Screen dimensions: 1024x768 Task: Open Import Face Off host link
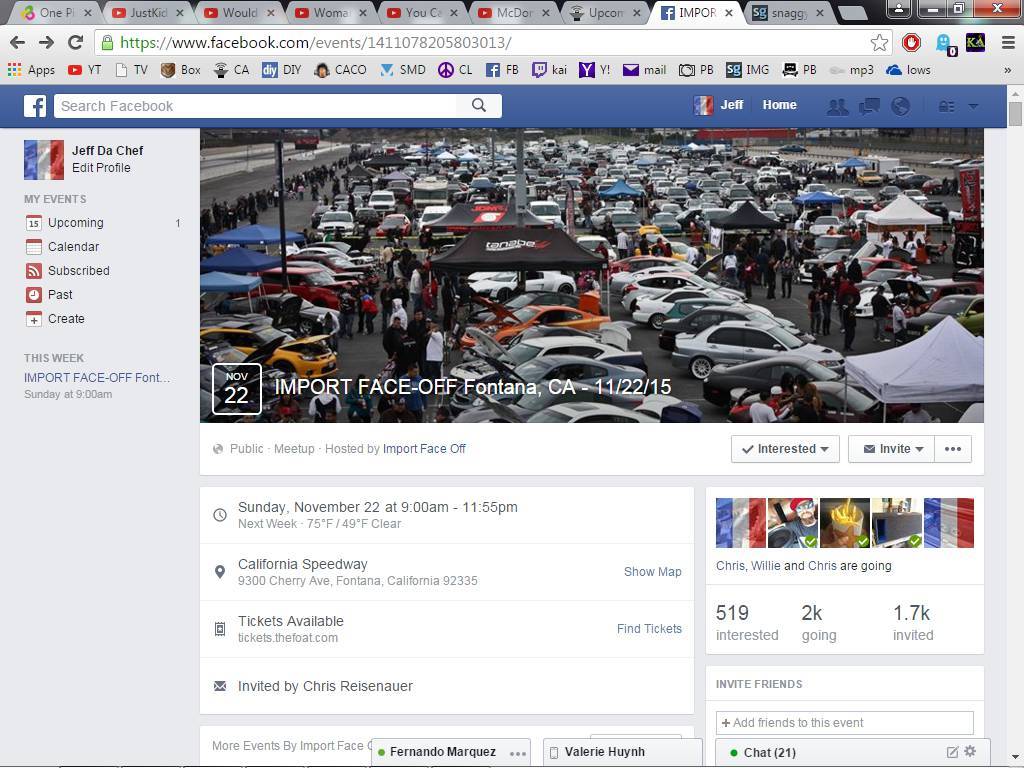[424, 449]
